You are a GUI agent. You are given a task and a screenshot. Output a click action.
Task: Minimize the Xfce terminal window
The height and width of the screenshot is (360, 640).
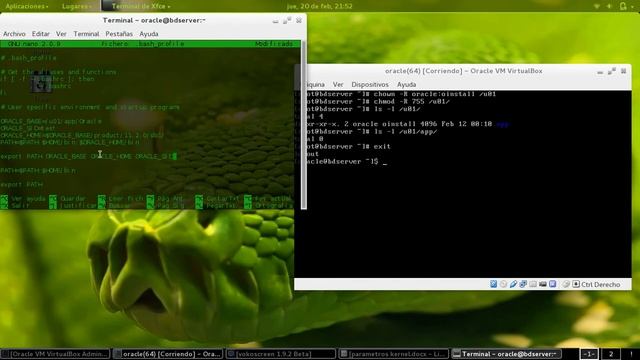click(276, 21)
